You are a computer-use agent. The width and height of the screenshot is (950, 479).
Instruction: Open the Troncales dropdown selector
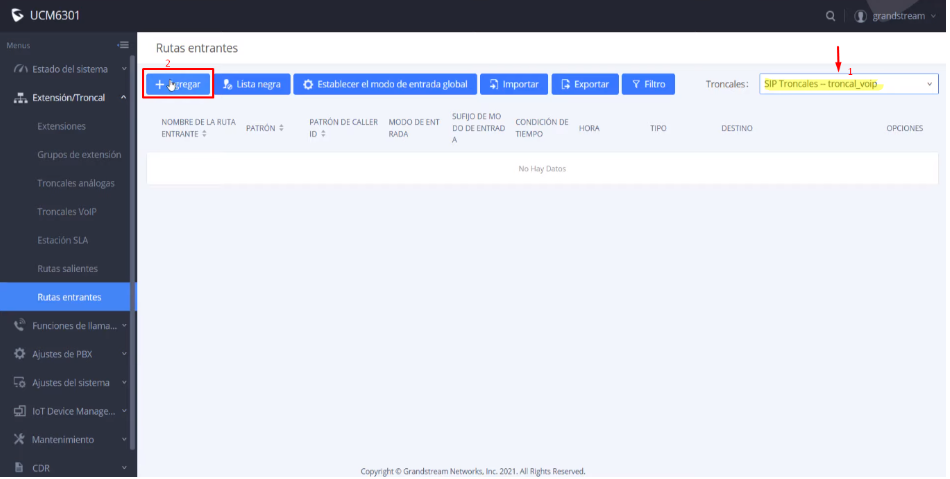pyautogui.click(x=848, y=84)
